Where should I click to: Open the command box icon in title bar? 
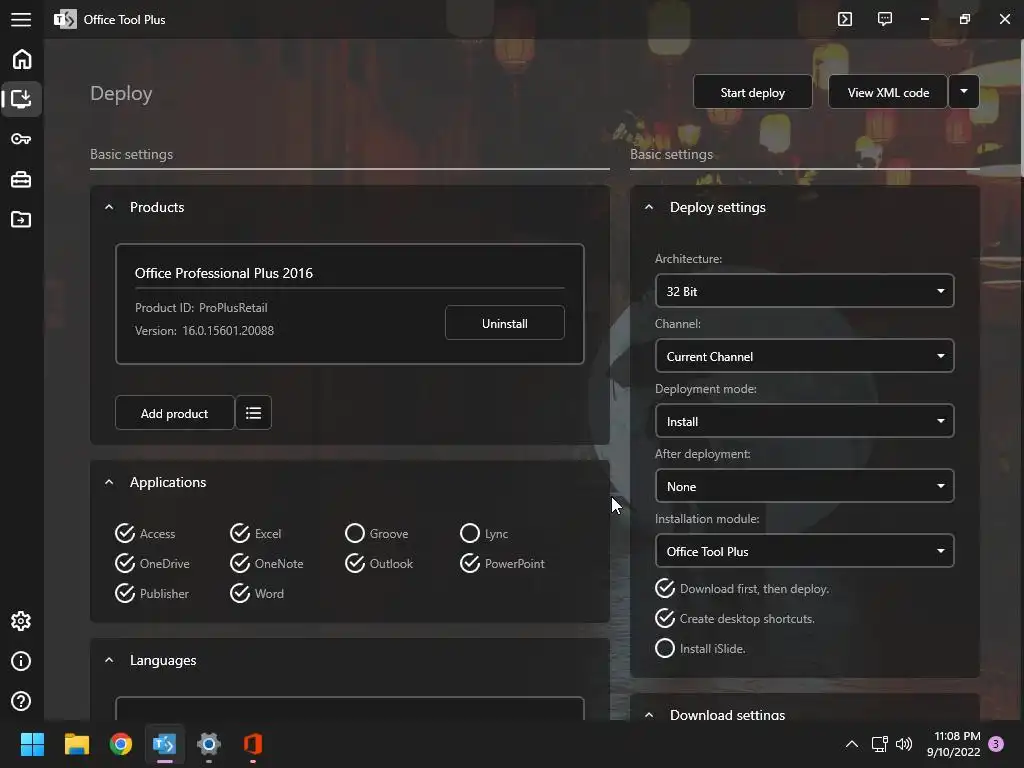[x=845, y=19]
